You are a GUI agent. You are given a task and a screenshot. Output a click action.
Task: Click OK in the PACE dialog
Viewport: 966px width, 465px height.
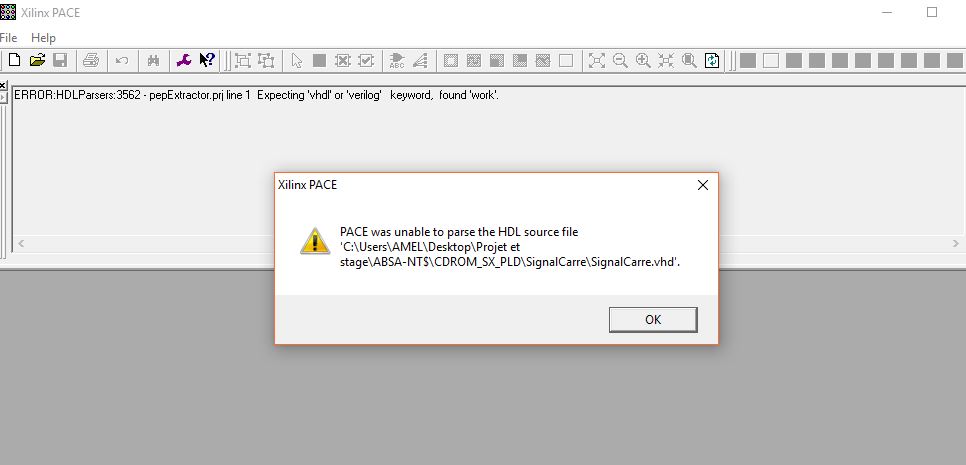653,320
